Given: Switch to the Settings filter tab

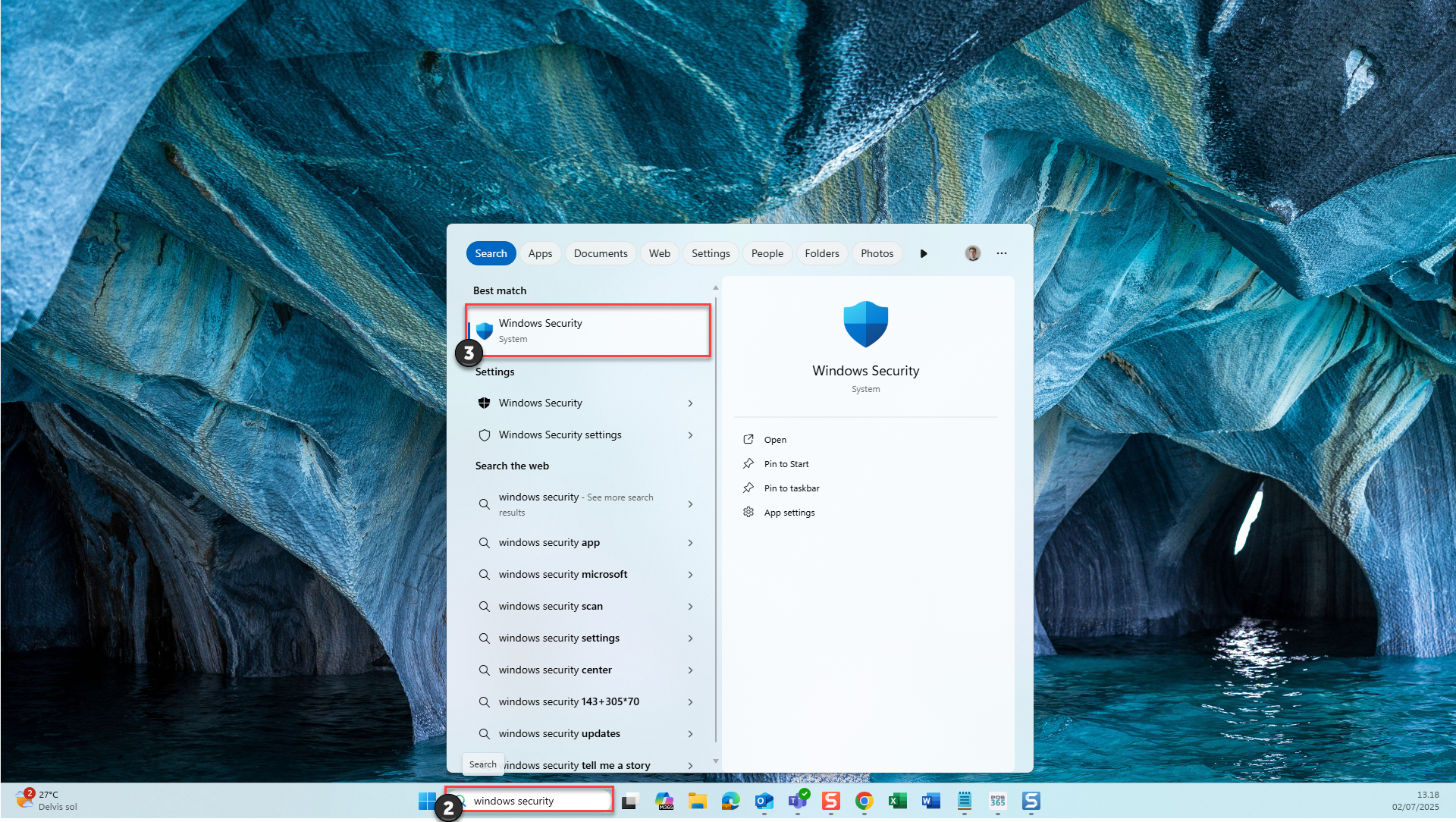Looking at the screenshot, I should 711,253.
